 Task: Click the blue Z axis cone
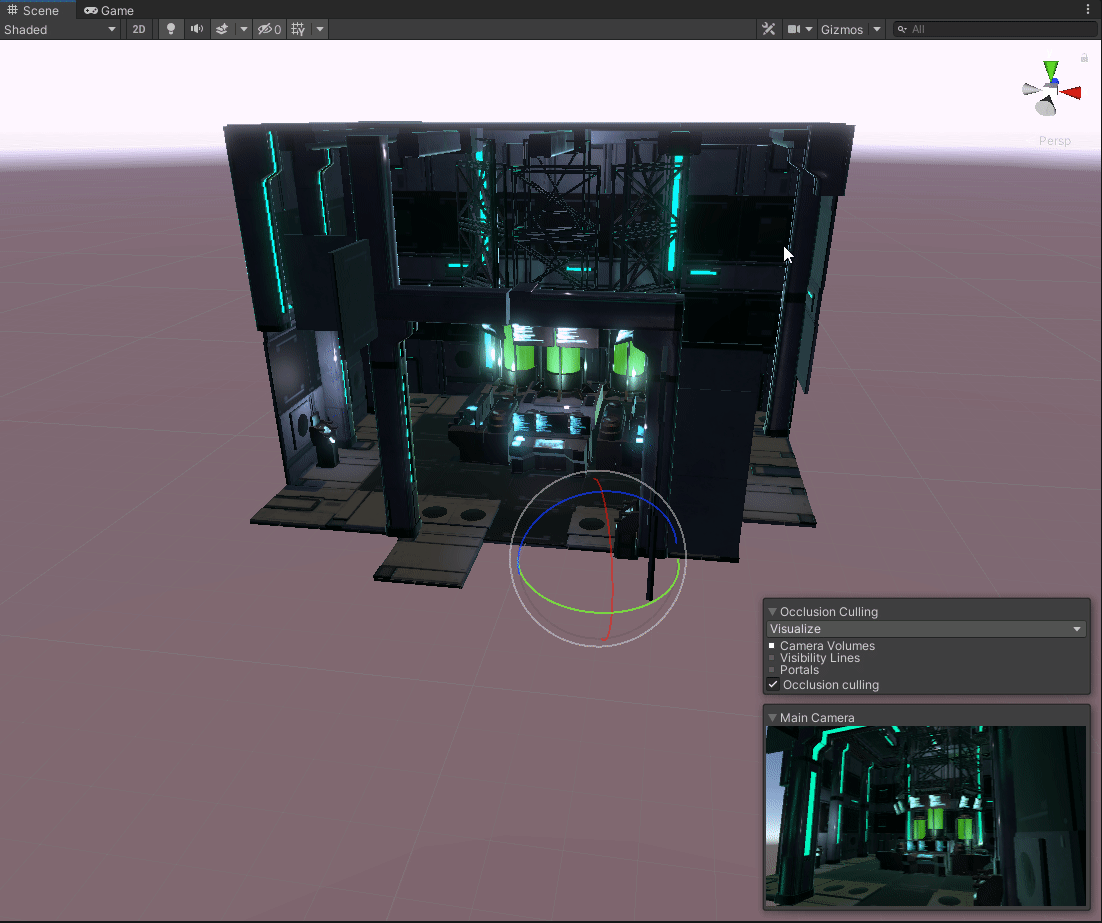pos(1055,82)
